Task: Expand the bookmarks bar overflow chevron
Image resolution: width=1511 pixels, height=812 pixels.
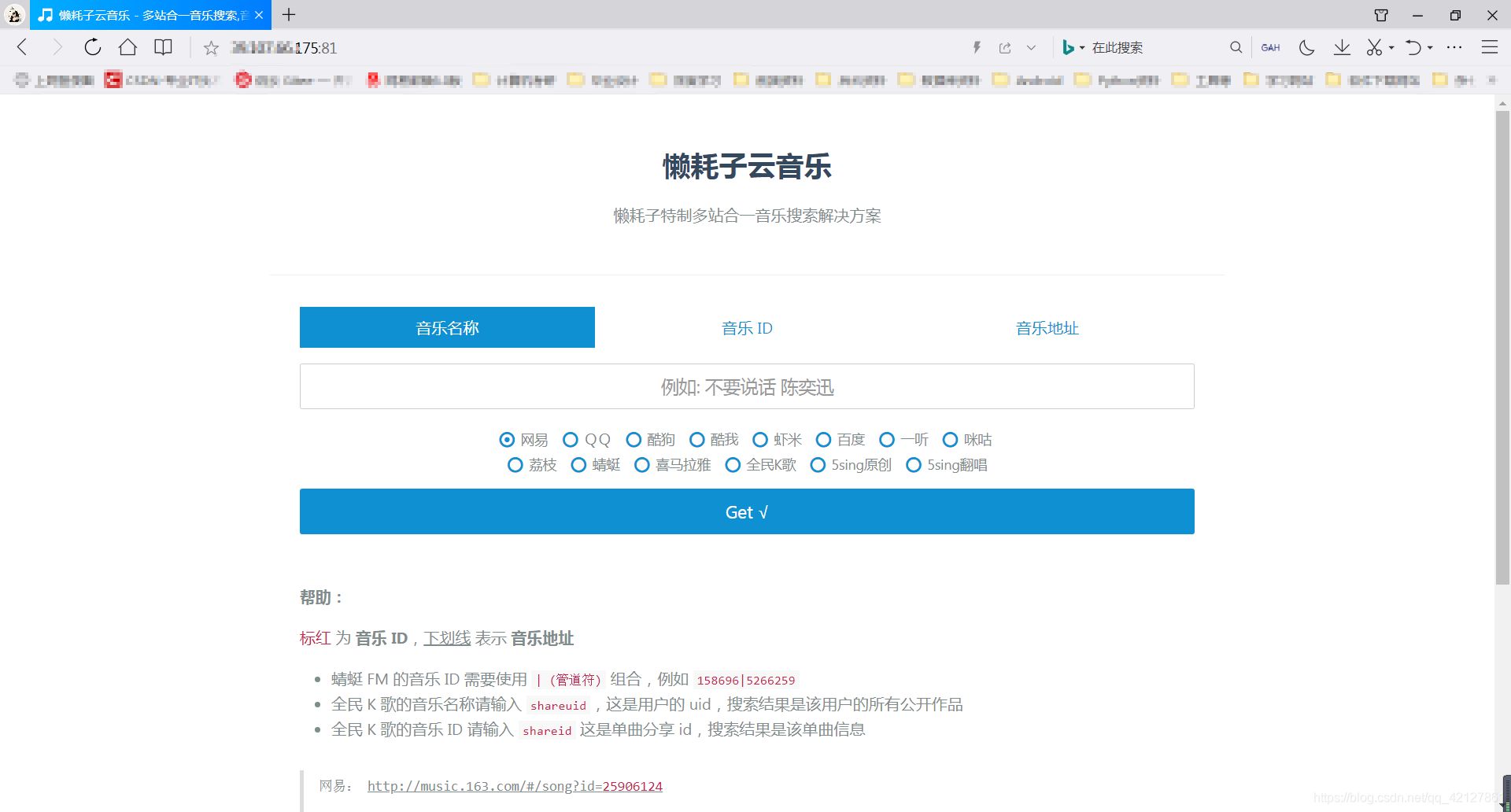Action: coord(1491,79)
